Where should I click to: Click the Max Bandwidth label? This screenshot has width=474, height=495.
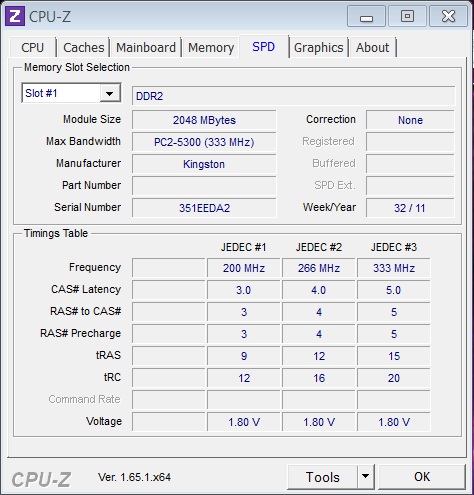pyautogui.click(x=83, y=141)
